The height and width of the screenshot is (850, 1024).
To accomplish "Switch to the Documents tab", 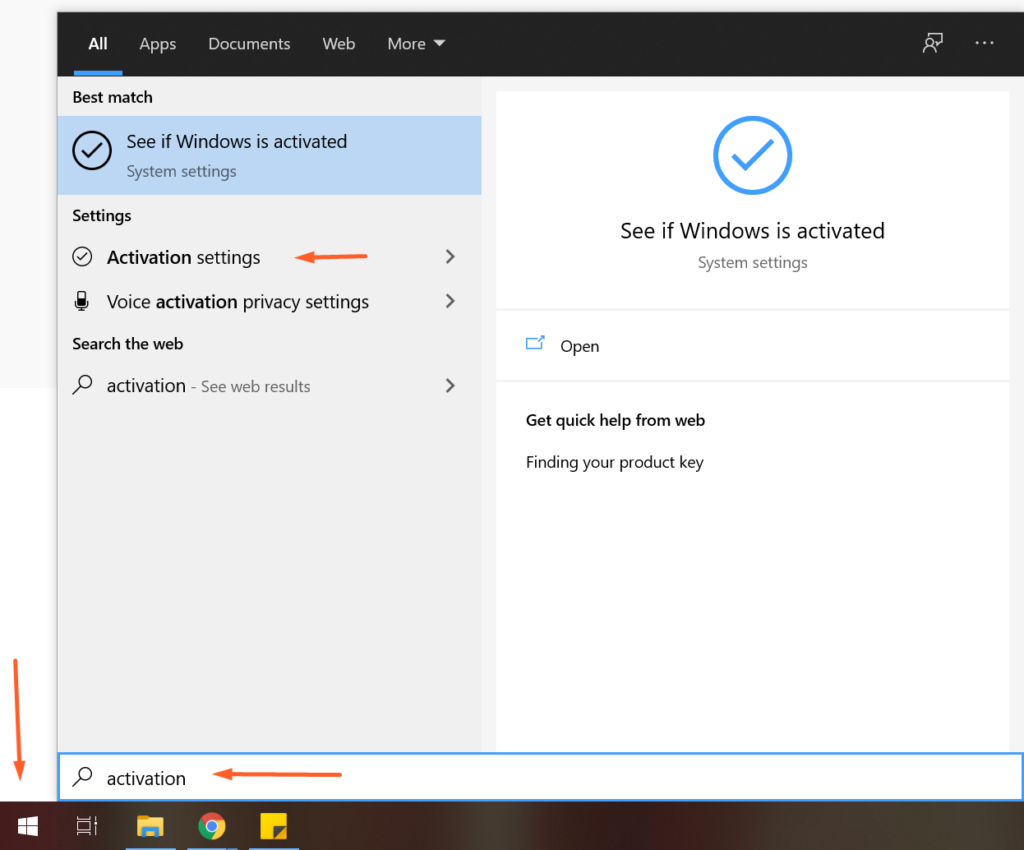I will (x=249, y=44).
